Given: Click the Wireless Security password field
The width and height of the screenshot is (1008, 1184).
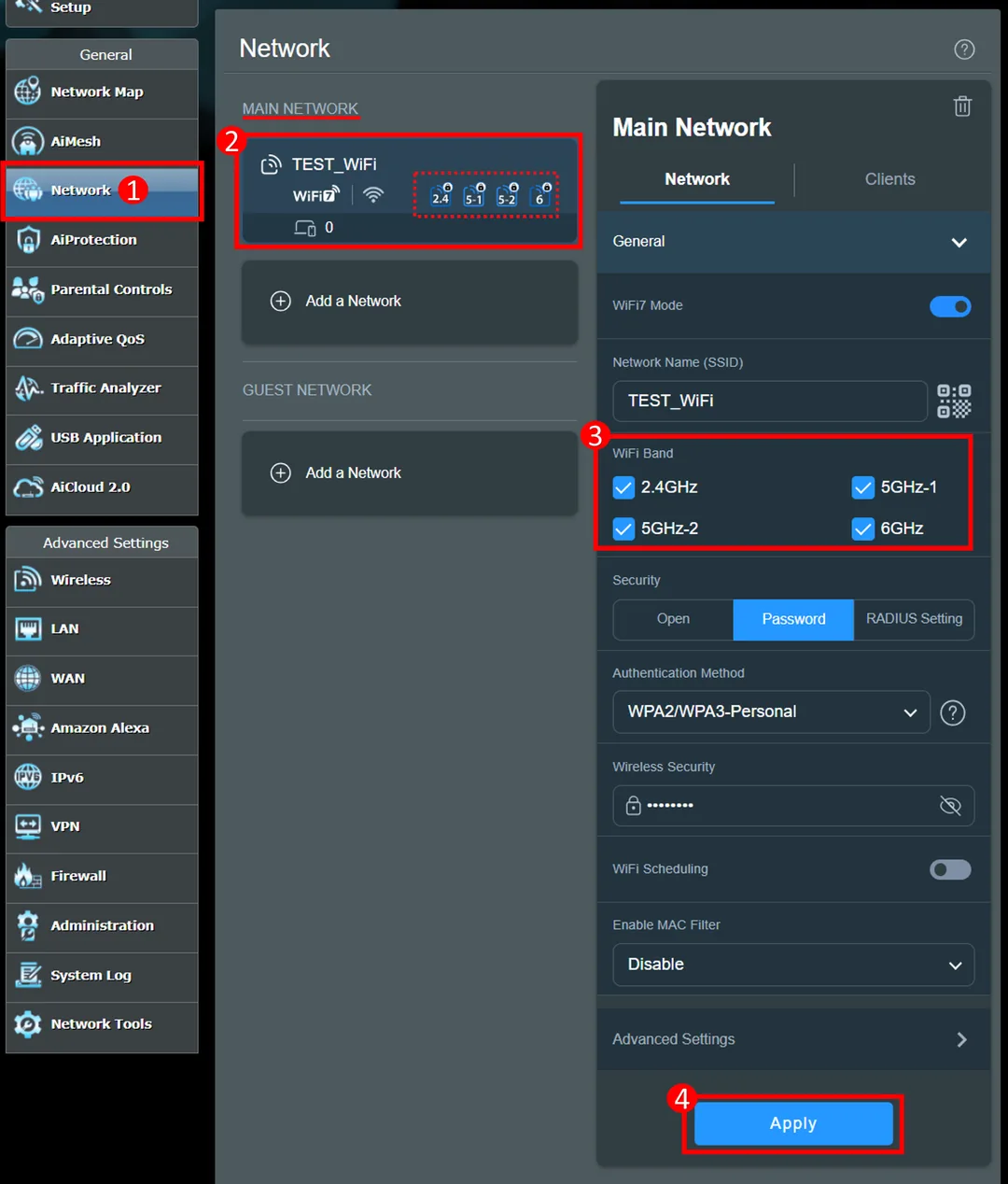Looking at the screenshot, I should (x=793, y=806).
